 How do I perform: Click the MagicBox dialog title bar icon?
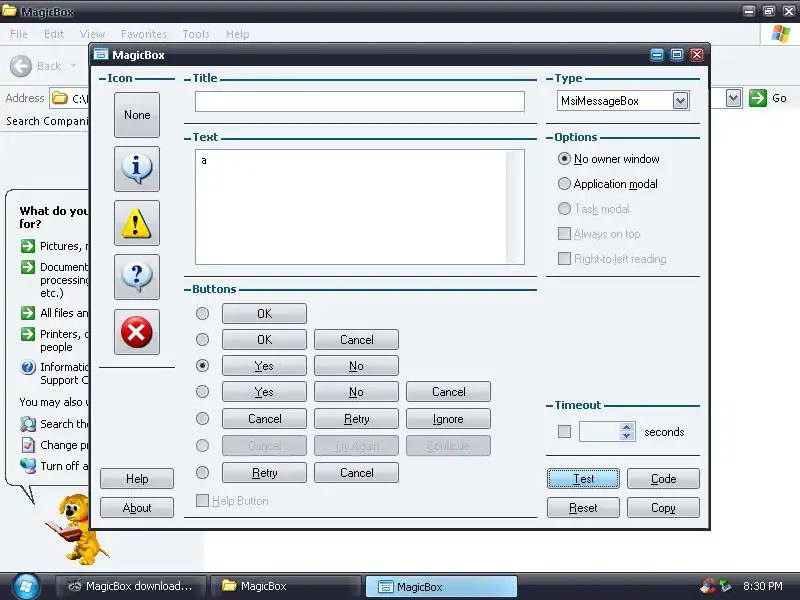(x=102, y=55)
